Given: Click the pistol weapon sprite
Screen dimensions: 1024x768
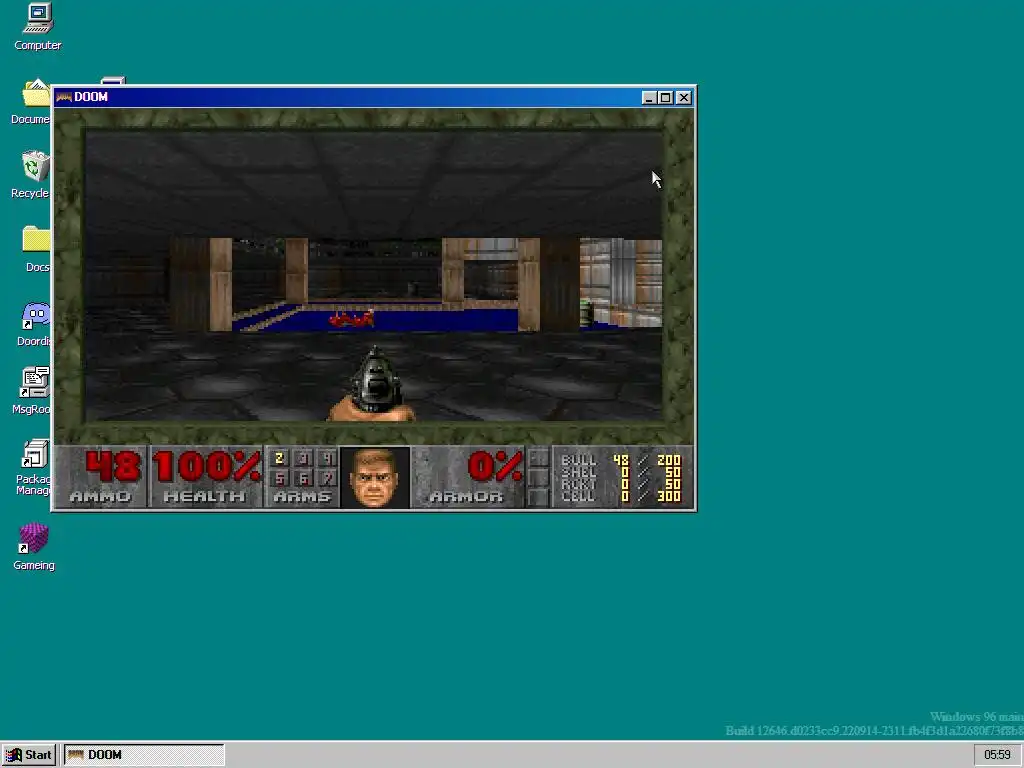Looking at the screenshot, I should [x=374, y=385].
